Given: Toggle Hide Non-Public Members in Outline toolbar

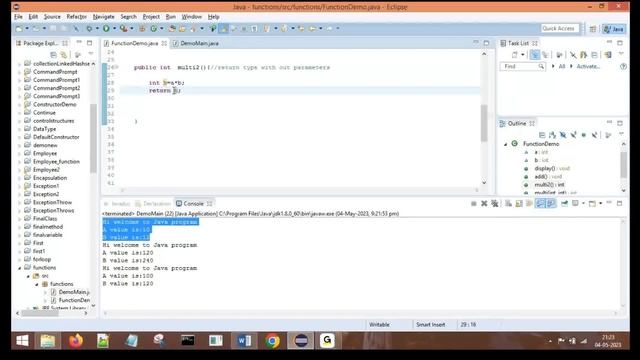Looking at the screenshot, I should 584,135.
